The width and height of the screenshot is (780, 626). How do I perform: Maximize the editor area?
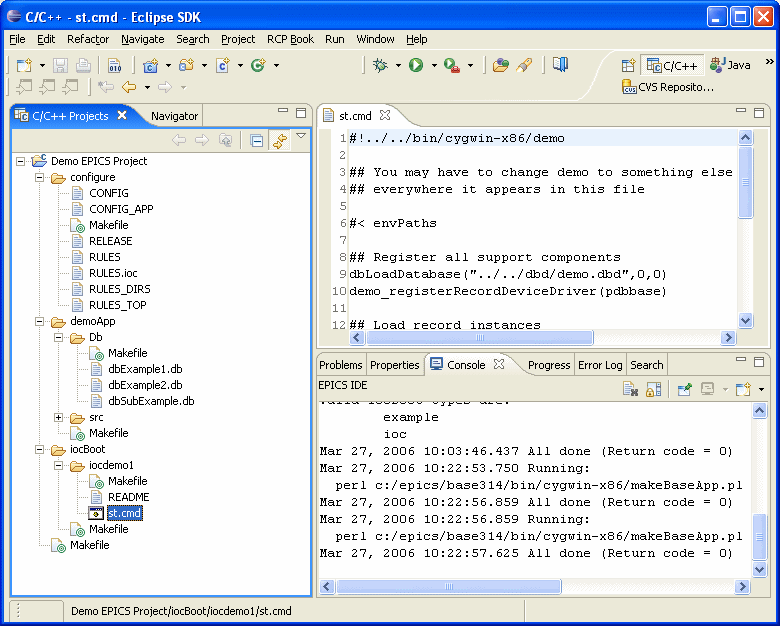(759, 113)
